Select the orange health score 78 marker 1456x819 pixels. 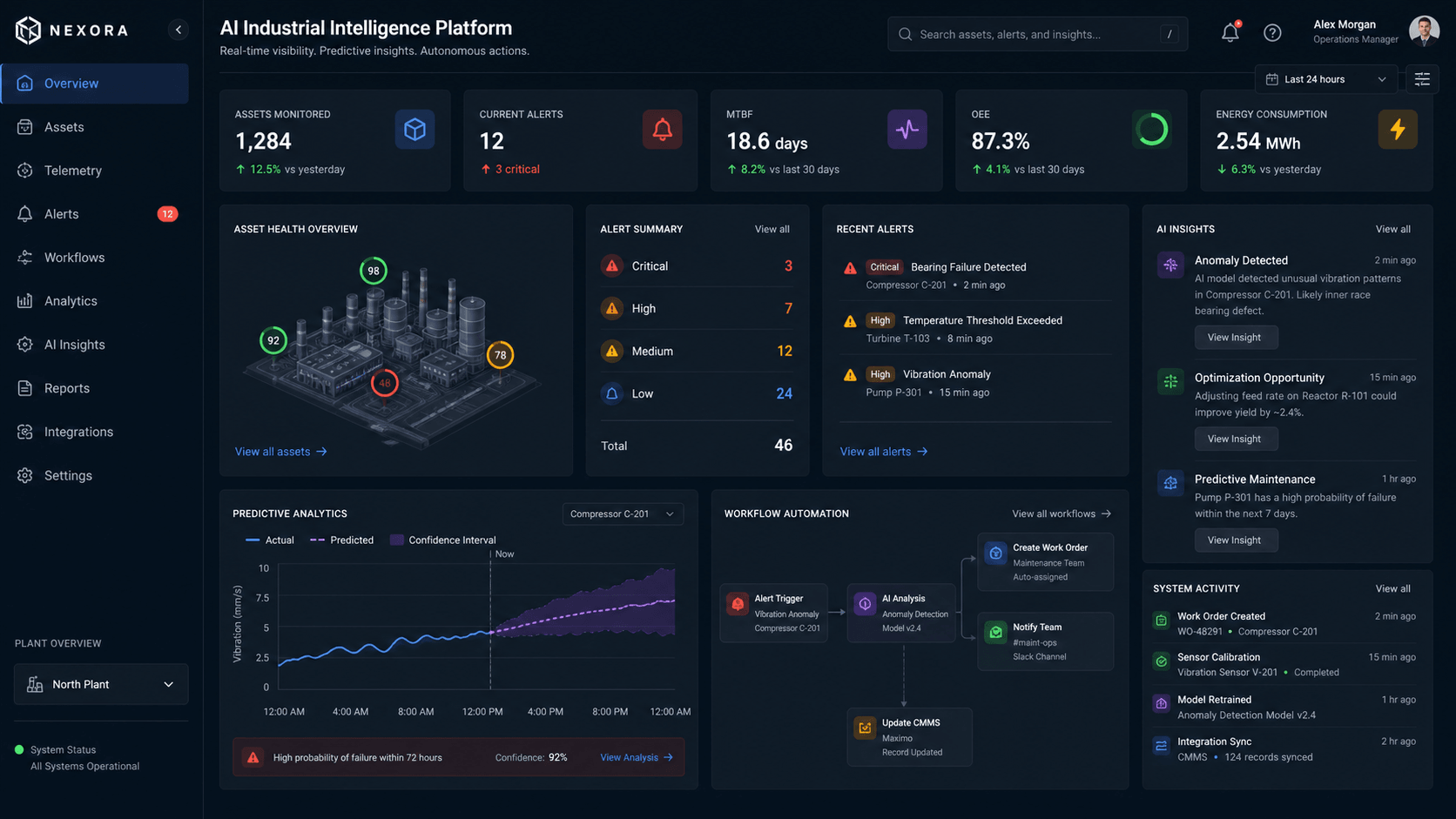(x=500, y=355)
